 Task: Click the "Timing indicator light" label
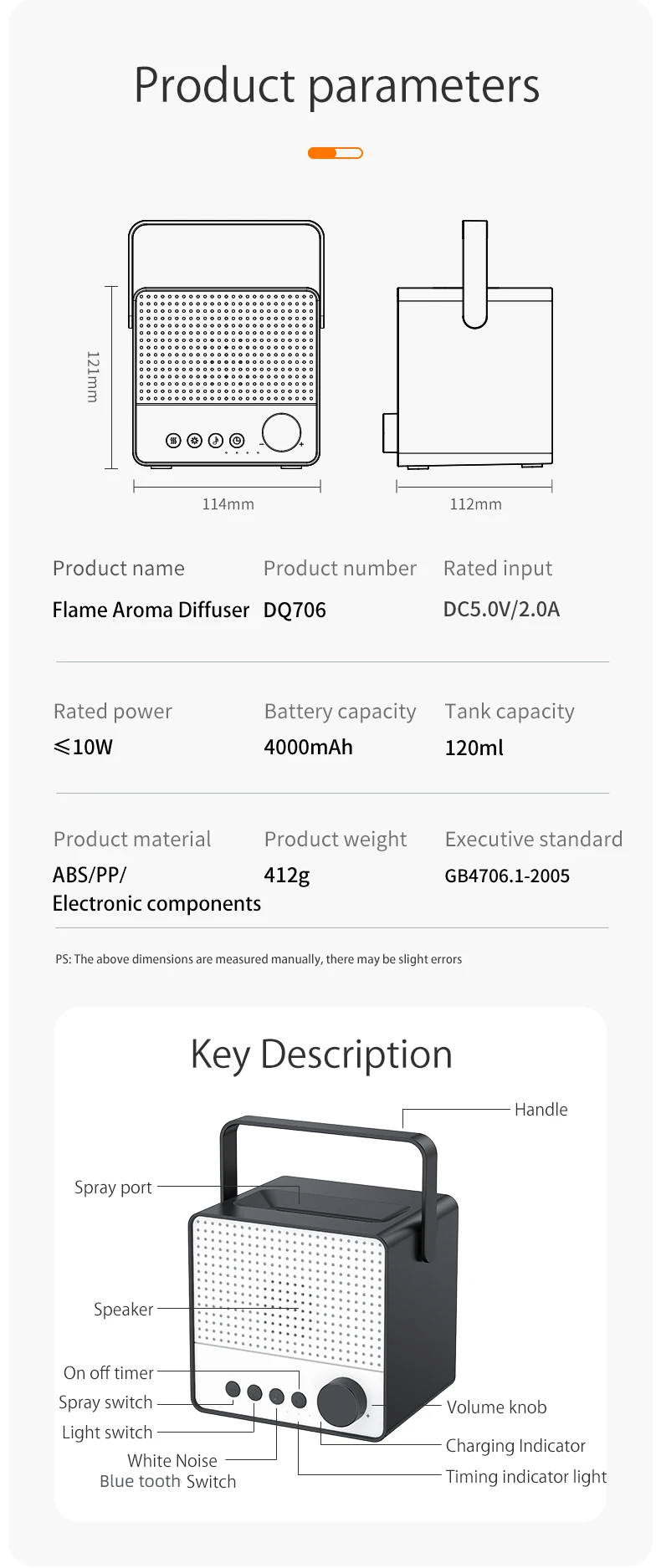click(x=525, y=1477)
